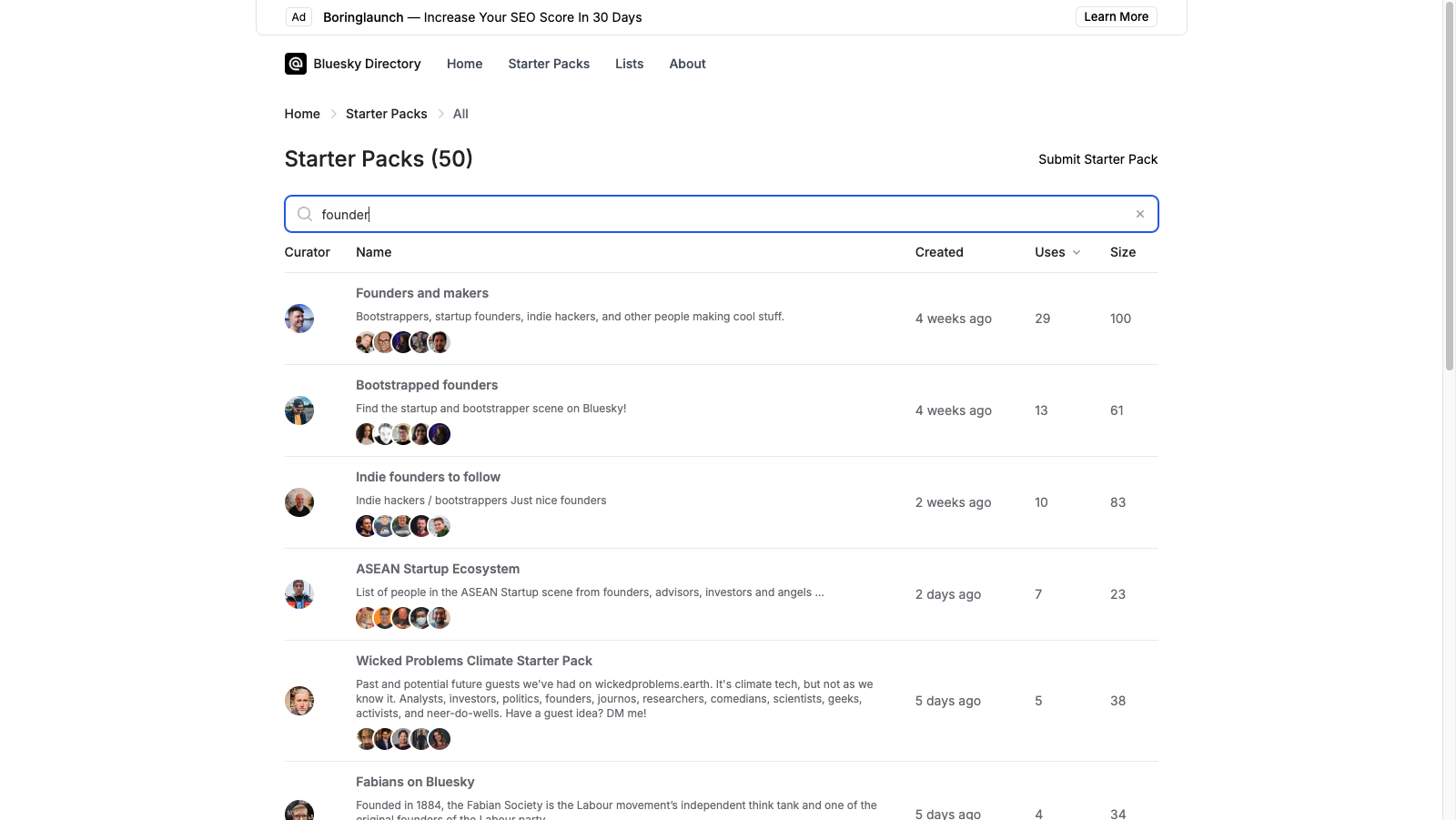Screen dimensions: 1456x820
Task: Click last member avatar in Wicked Problems row
Action: point(440,739)
